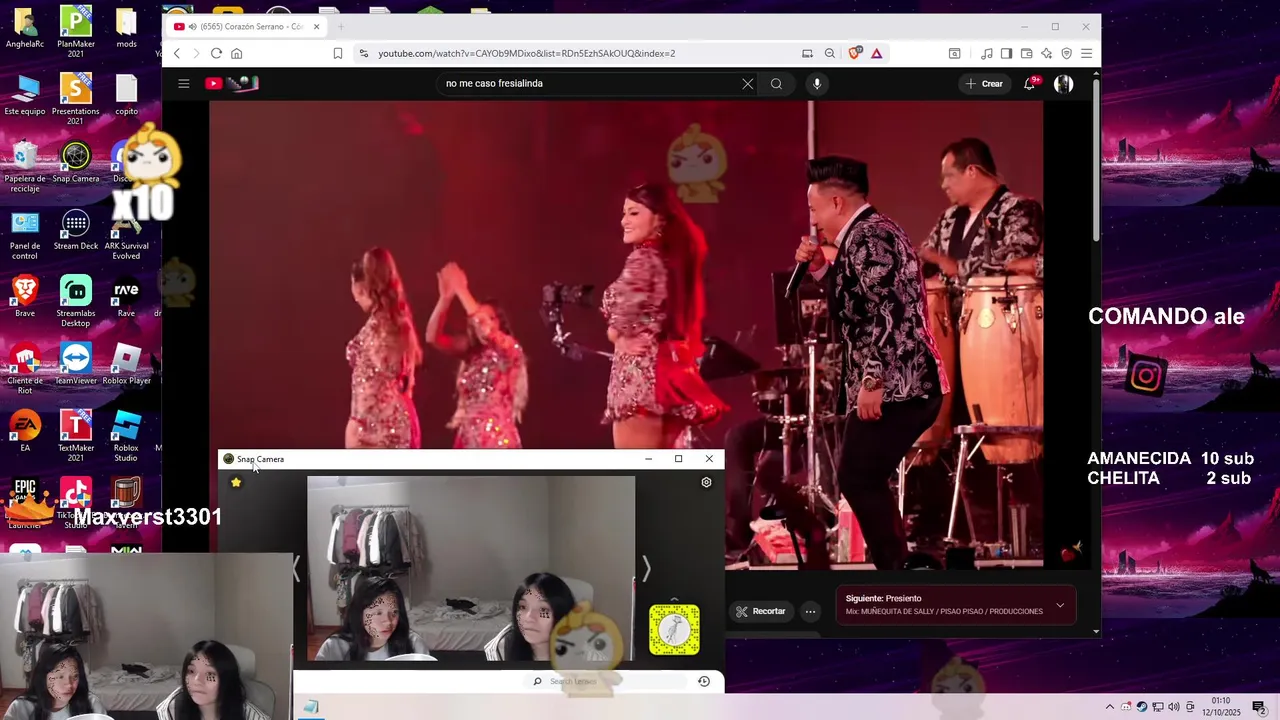1280x720 pixels.
Task: Launch EA app desktop shortcut
Action: 25,431
